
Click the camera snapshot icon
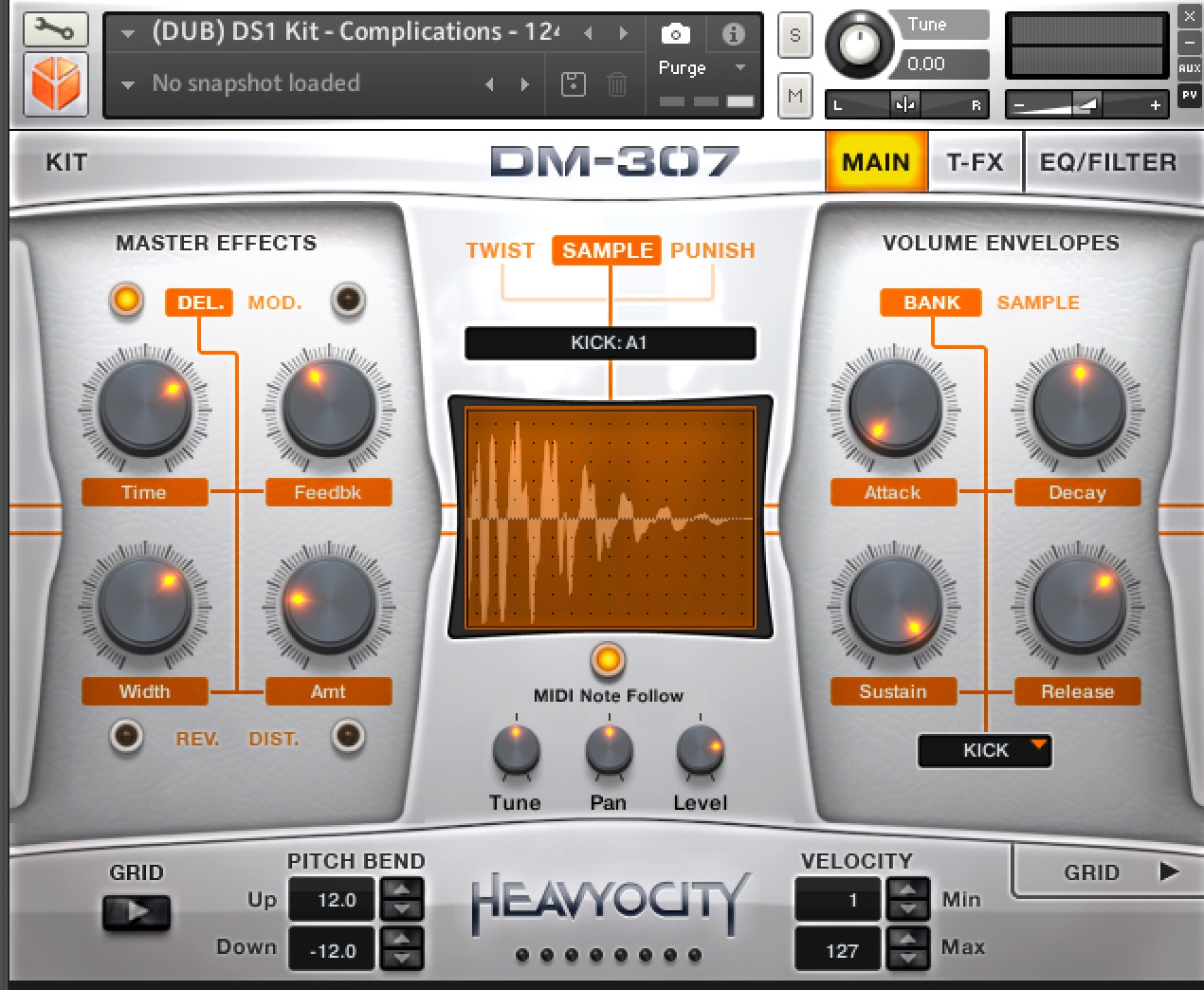[675, 34]
